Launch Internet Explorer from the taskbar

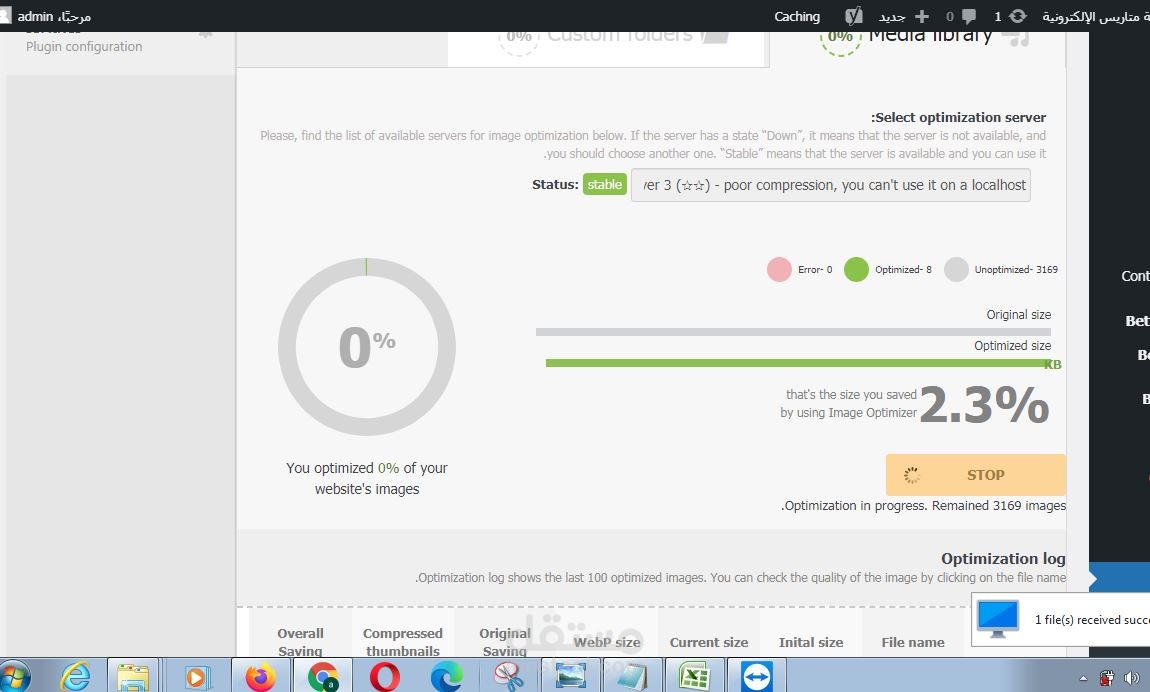coord(76,676)
